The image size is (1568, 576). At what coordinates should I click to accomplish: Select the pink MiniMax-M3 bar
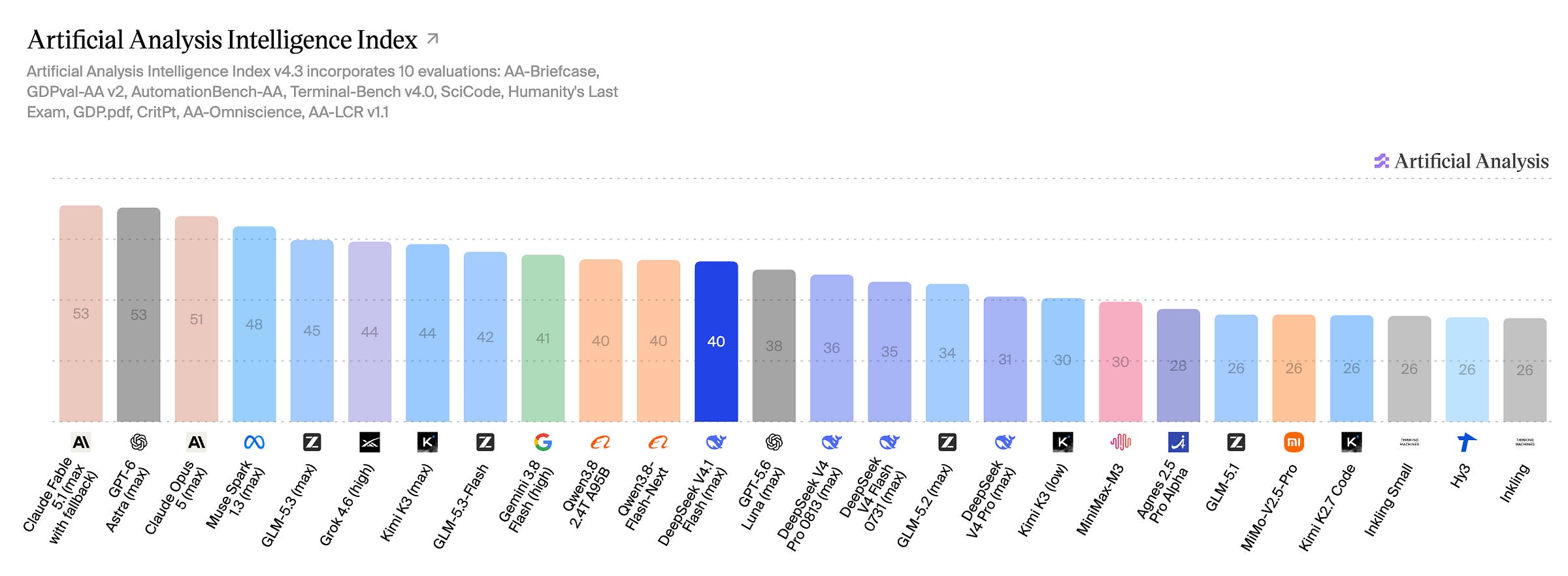(1120, 362)
